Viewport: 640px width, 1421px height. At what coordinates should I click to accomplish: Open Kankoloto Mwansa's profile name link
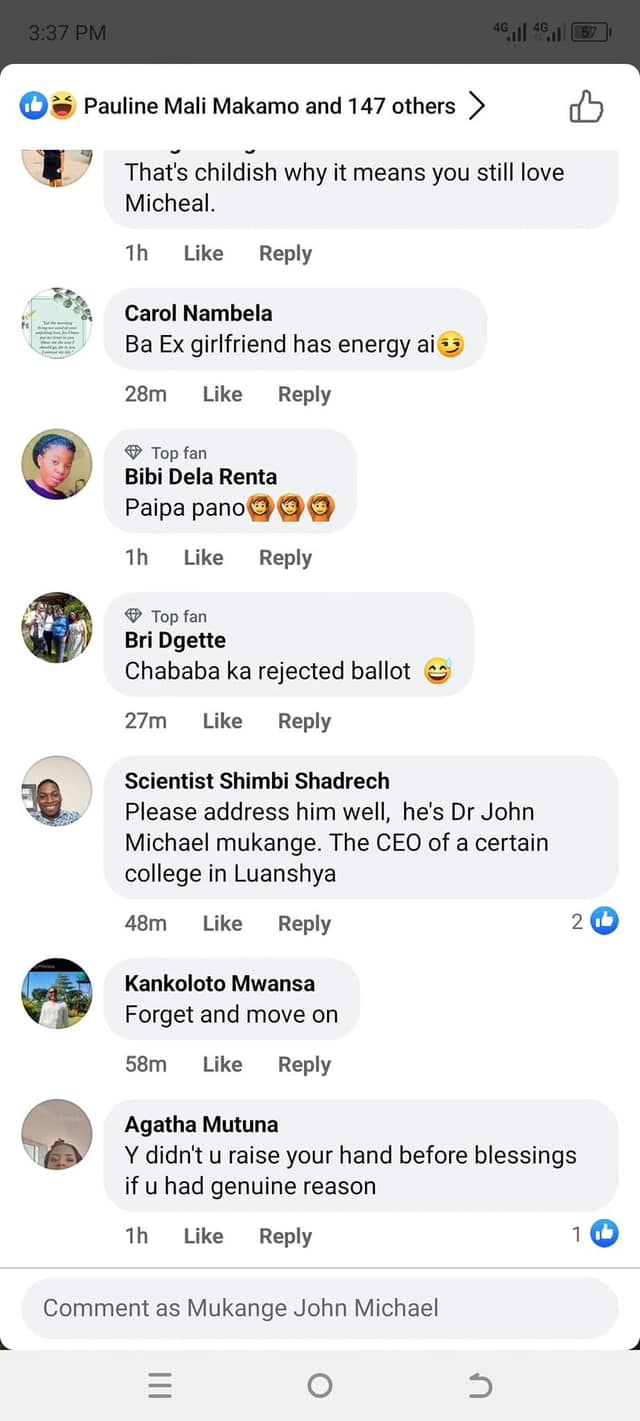coord(219,983)
